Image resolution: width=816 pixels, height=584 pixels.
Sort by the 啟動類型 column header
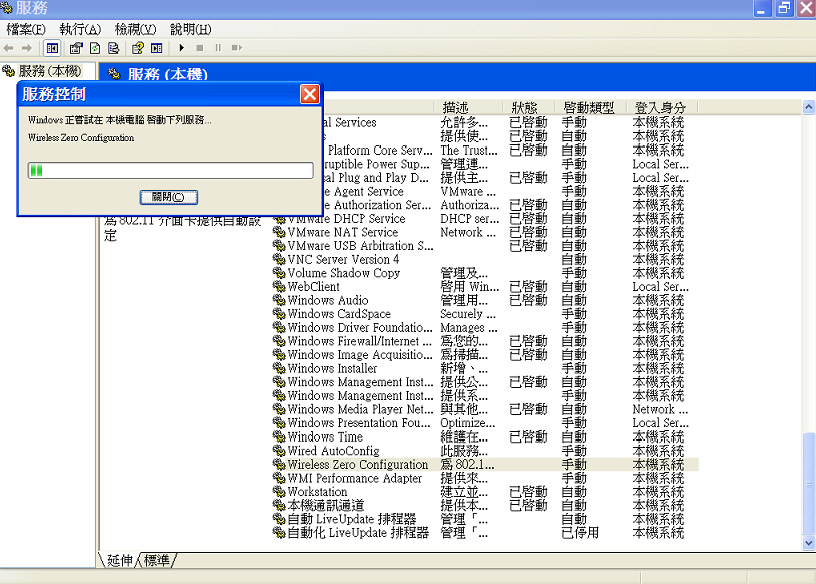(x=590, y=108)
